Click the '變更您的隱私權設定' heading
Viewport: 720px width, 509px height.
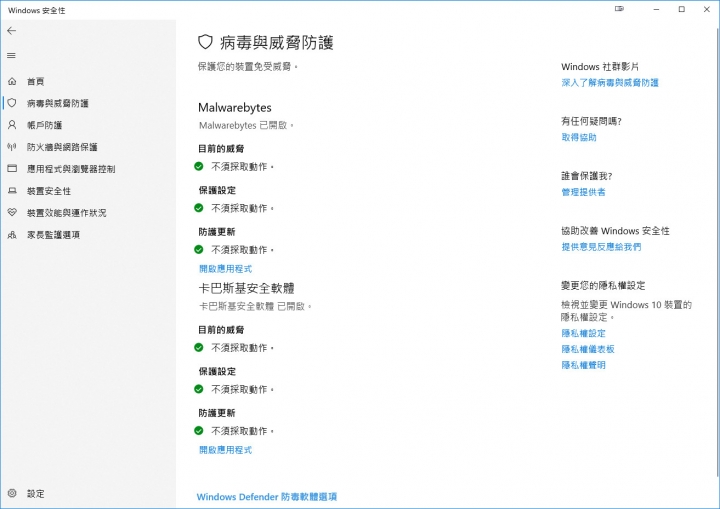point(603,286)
